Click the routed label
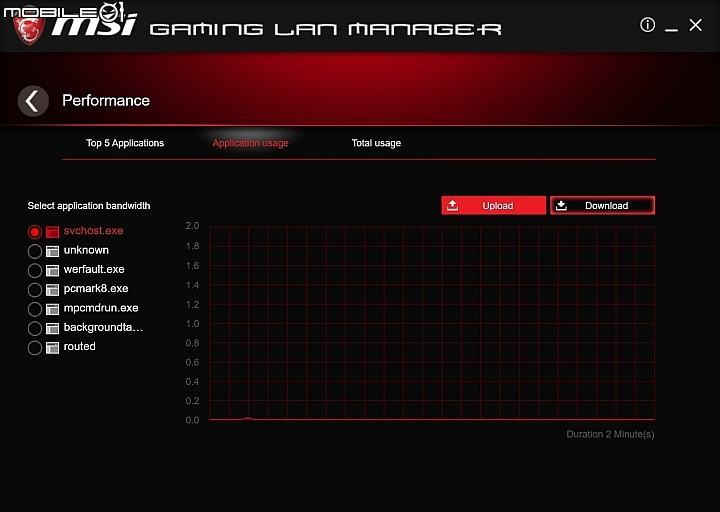 coord(79,346)
